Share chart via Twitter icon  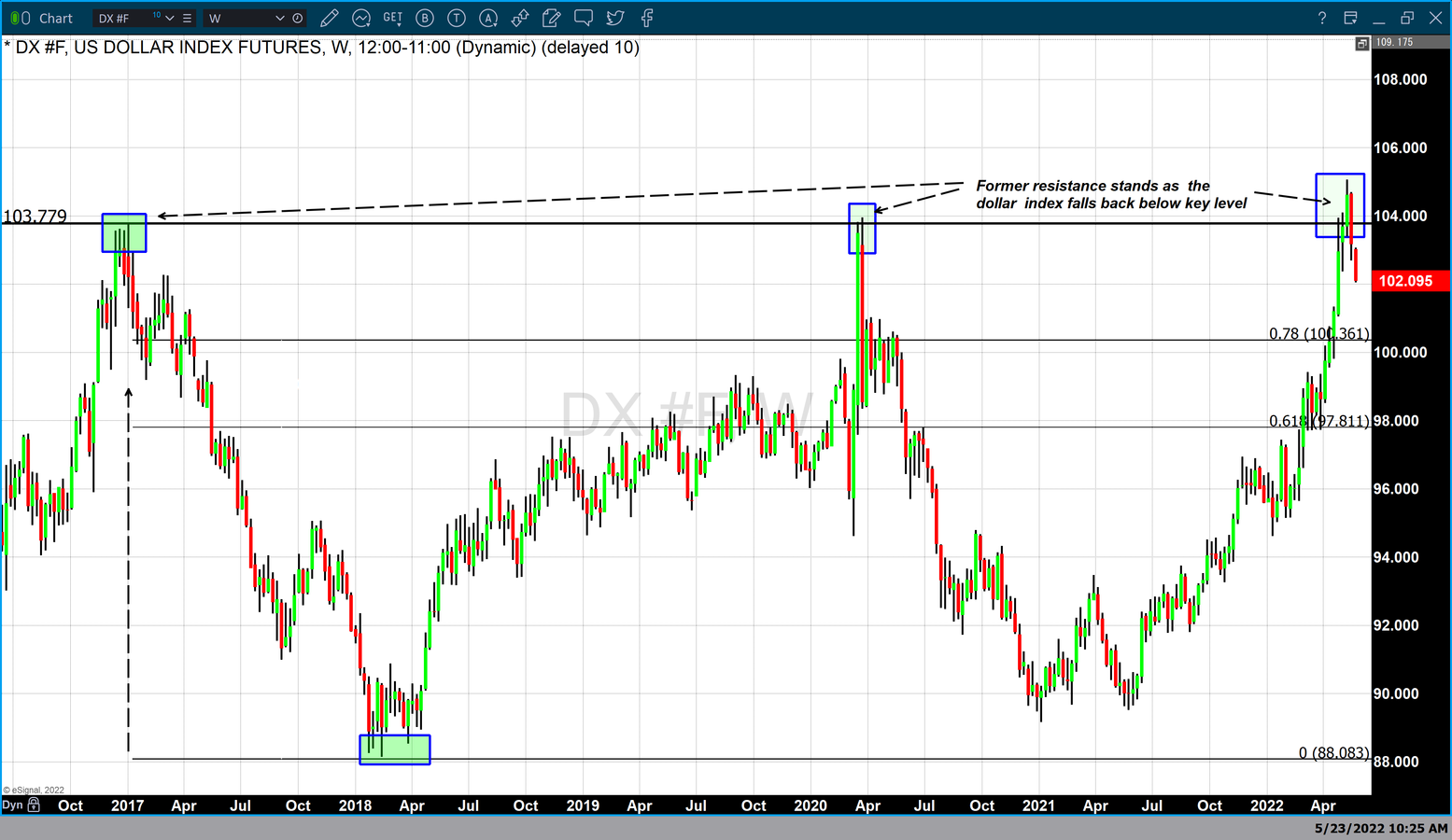click(x=615, y=18)
